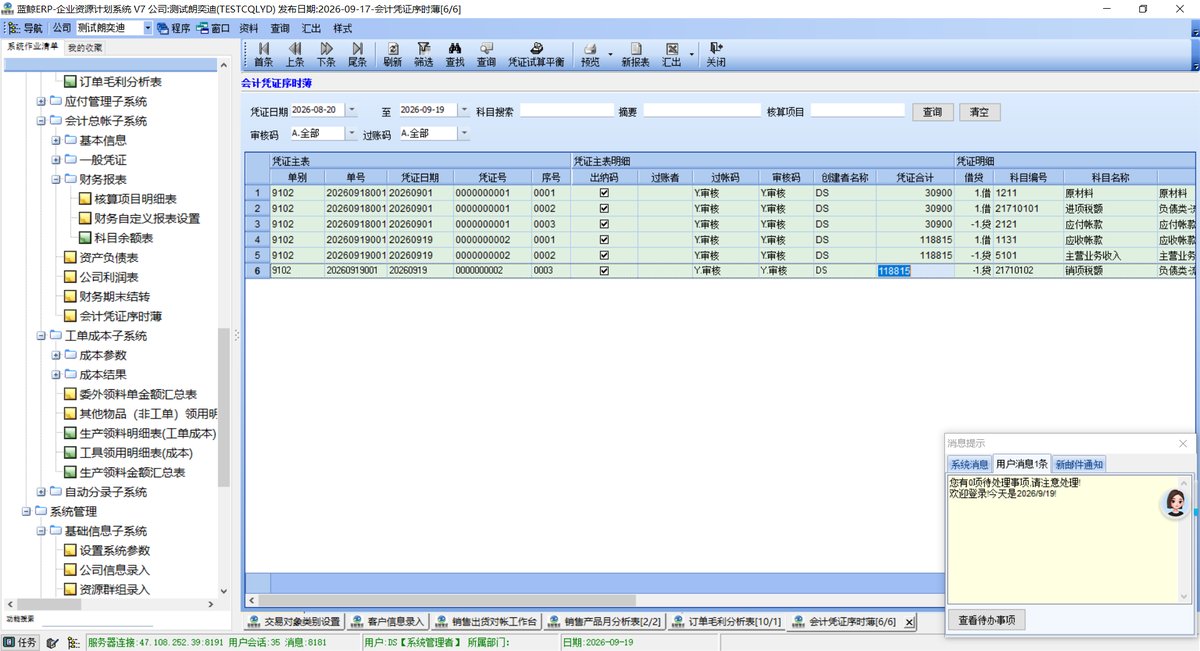Open the 筛选 filter tool
This screenshot has width=1200, height=651.
pos(424,54)
